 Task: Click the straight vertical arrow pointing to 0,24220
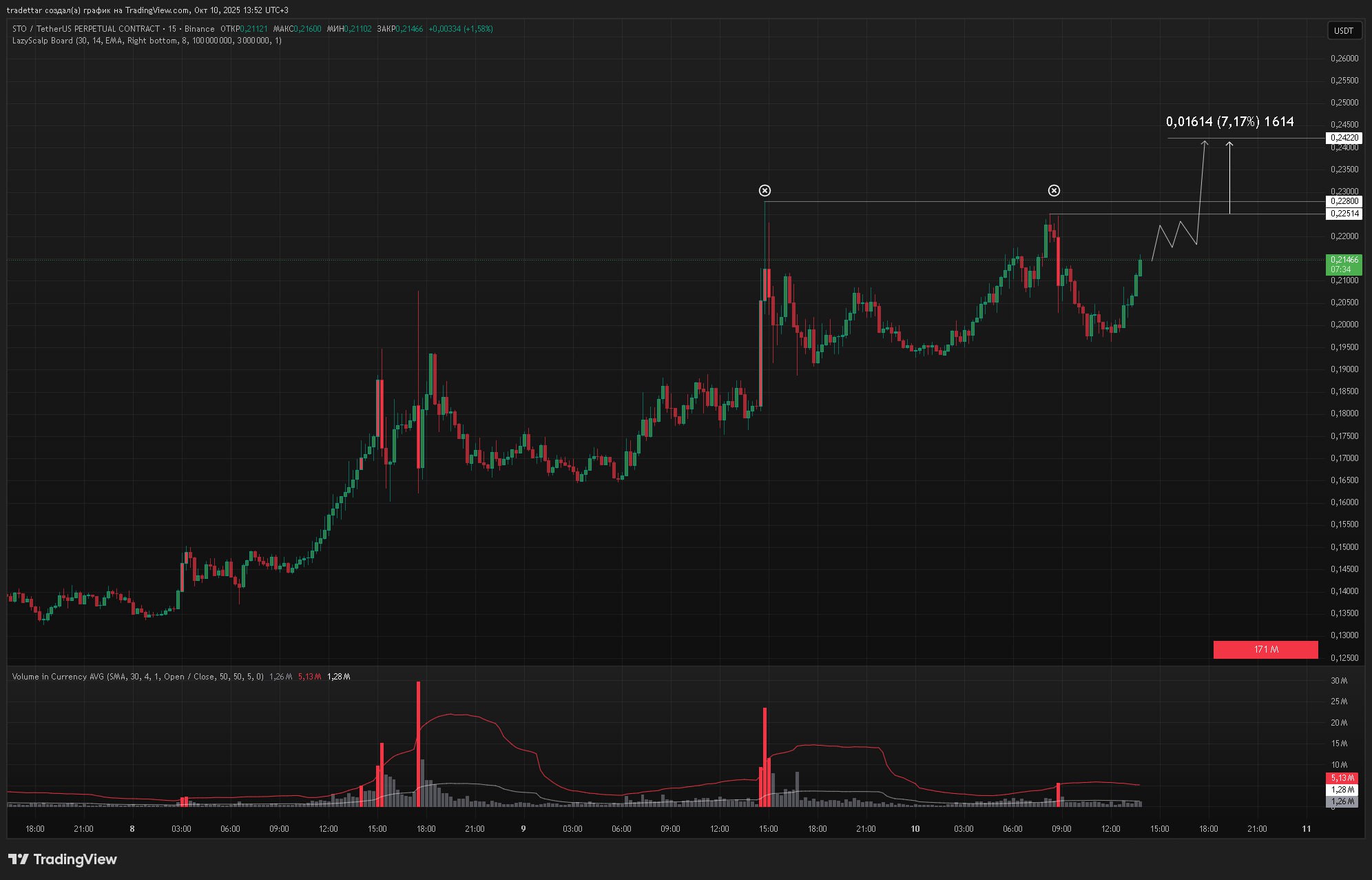(1229, 178)
